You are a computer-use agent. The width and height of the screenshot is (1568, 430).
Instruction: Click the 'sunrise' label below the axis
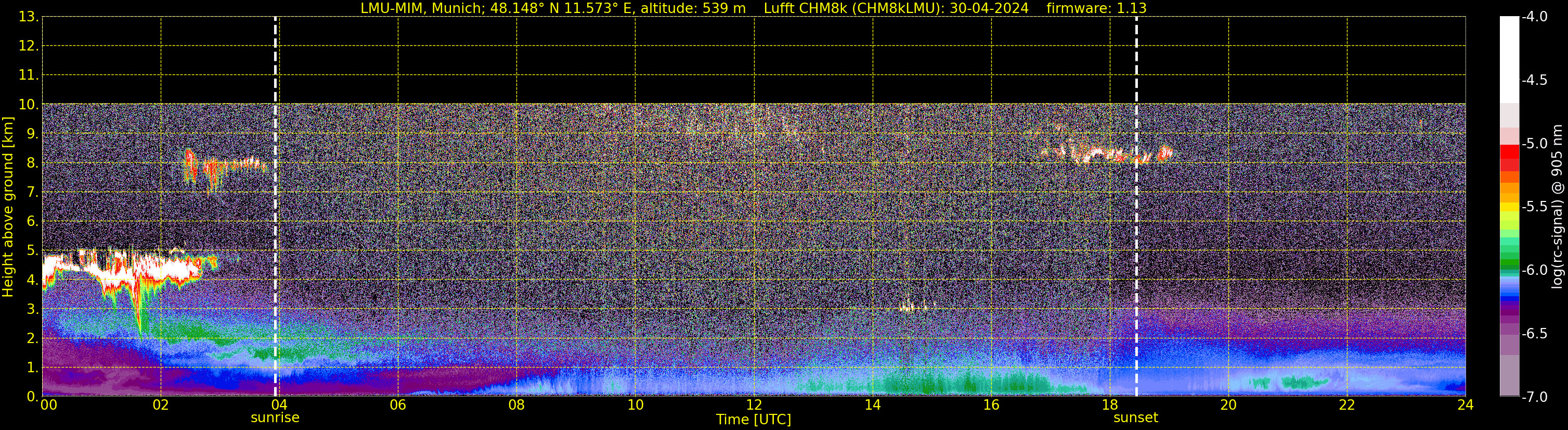[x=275, y=418]
